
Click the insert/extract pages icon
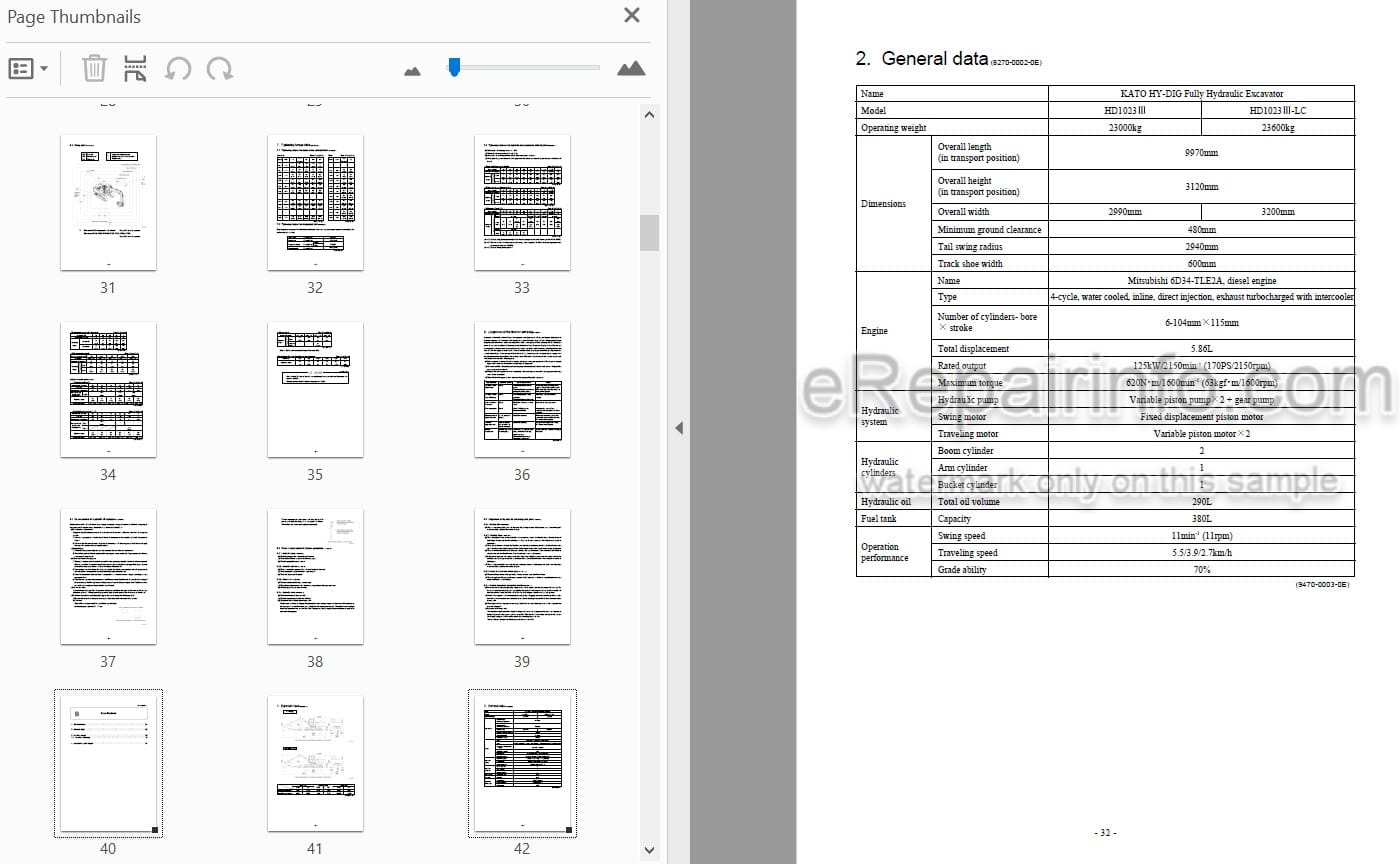[x=135, y=69]
